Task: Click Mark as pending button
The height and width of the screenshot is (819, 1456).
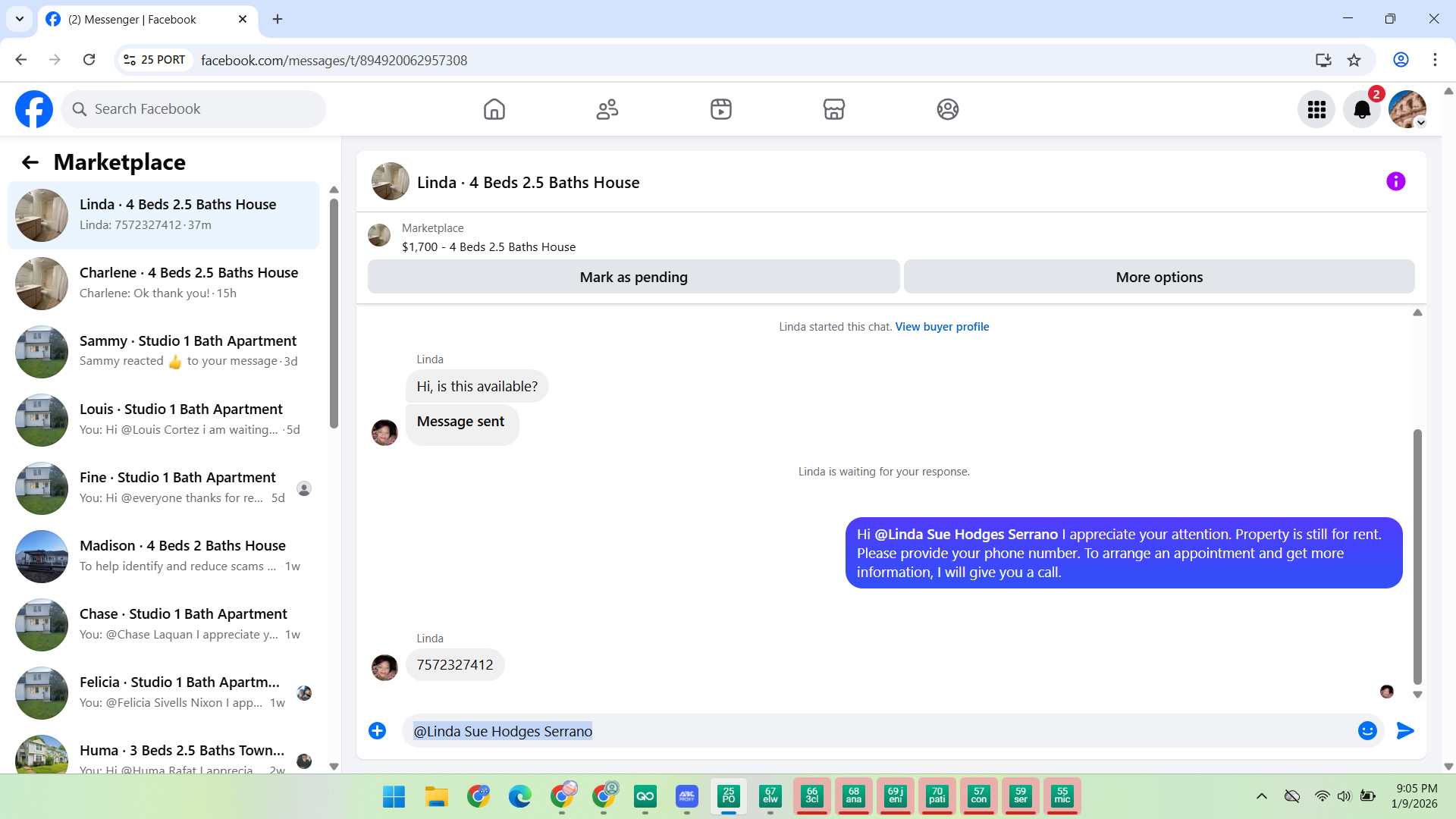Action: (x=633, y=277)
